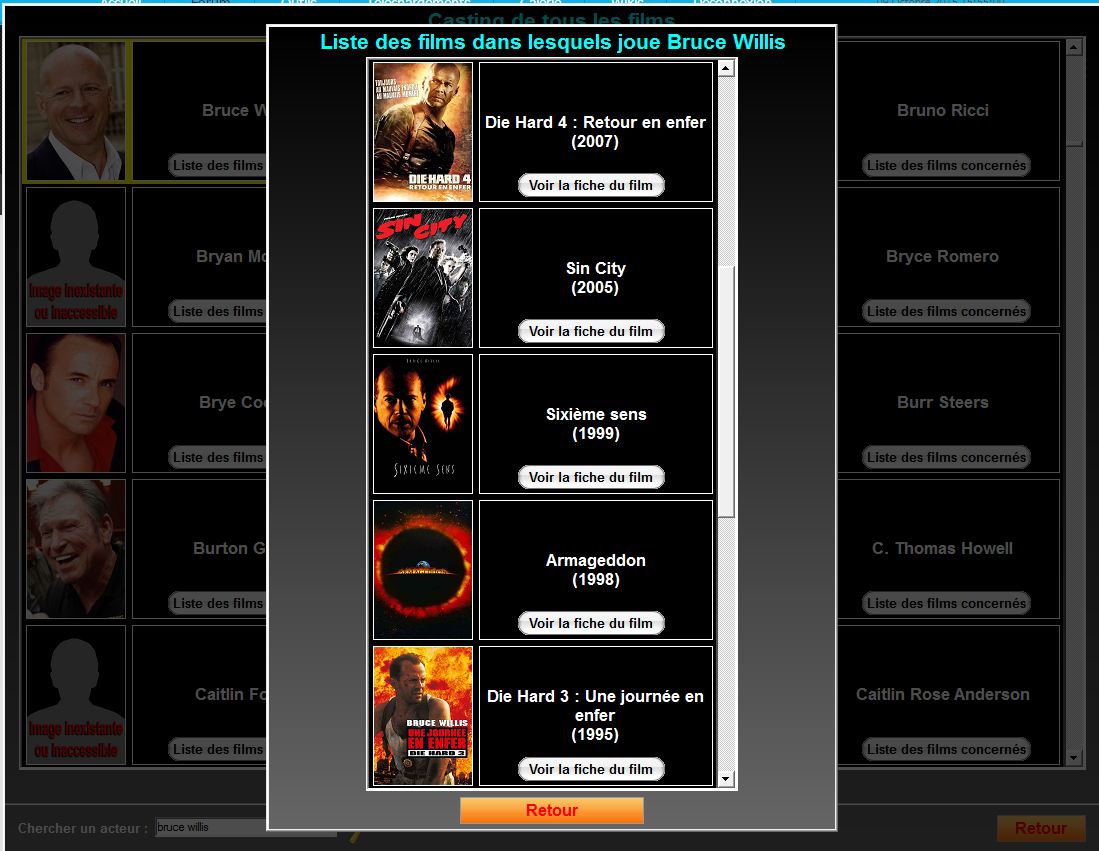Click the Burton G row actor photo
Viewport: 1099px width, 851px height.
coord(76,549)
